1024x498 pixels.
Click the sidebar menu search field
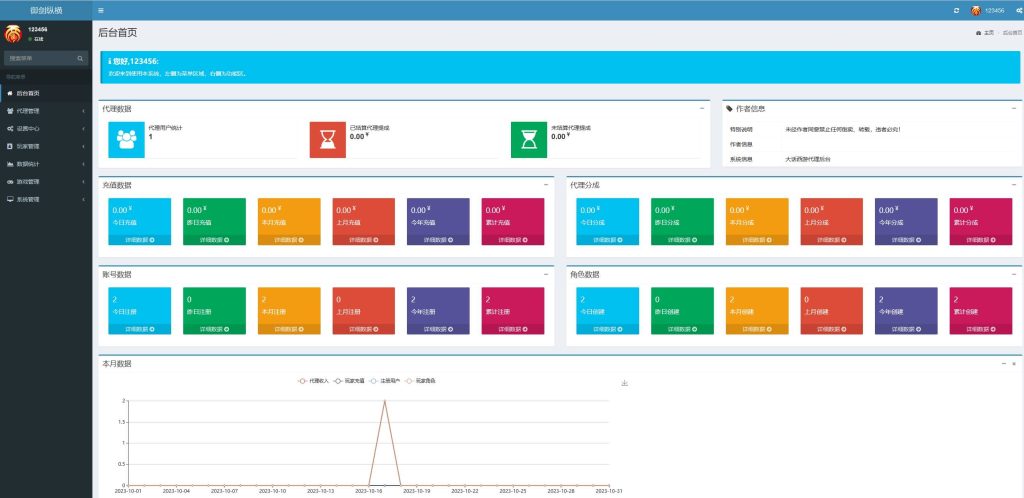[x=40, y=58]
